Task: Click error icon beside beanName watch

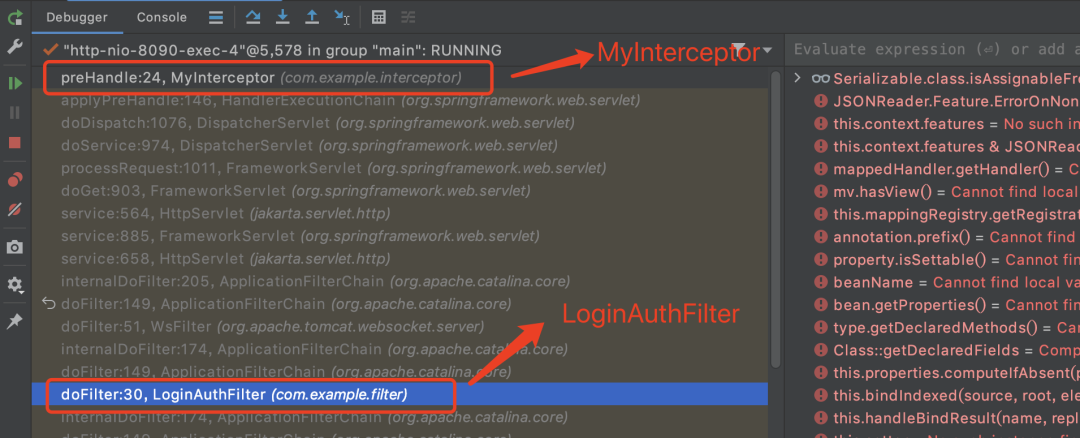Action: (820, 282)
